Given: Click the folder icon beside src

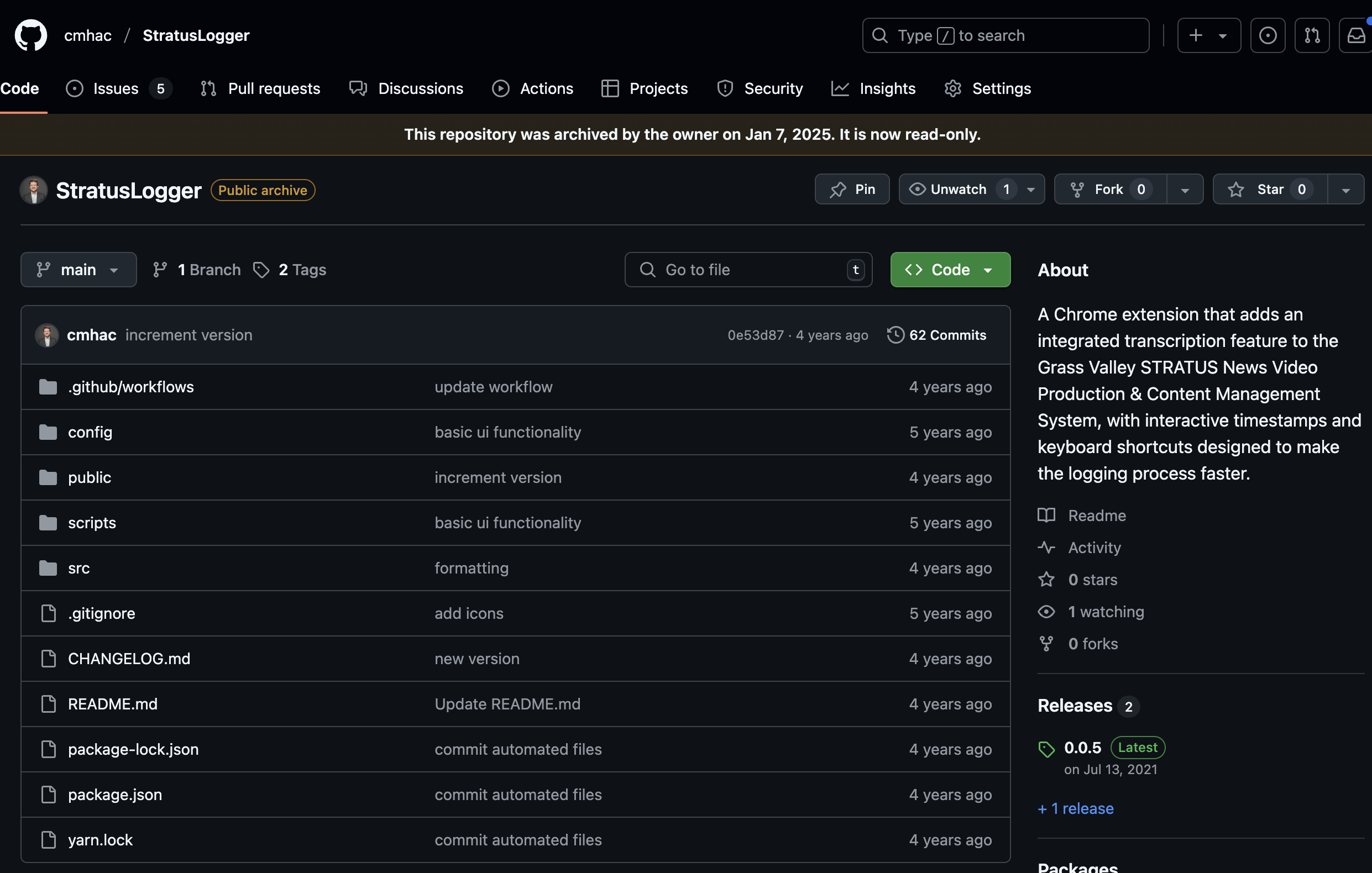Looking at the screenshot, I should click(x=48, y=568).
